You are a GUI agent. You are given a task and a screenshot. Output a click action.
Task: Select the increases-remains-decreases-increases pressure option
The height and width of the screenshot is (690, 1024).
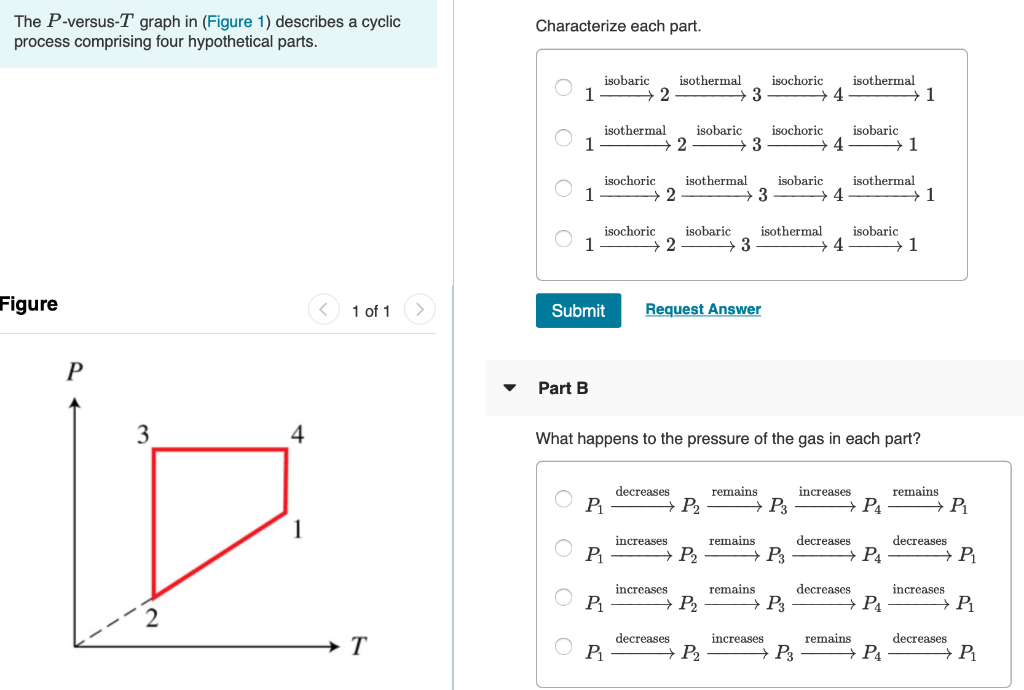pyautogui.click(x=563, y=596)
